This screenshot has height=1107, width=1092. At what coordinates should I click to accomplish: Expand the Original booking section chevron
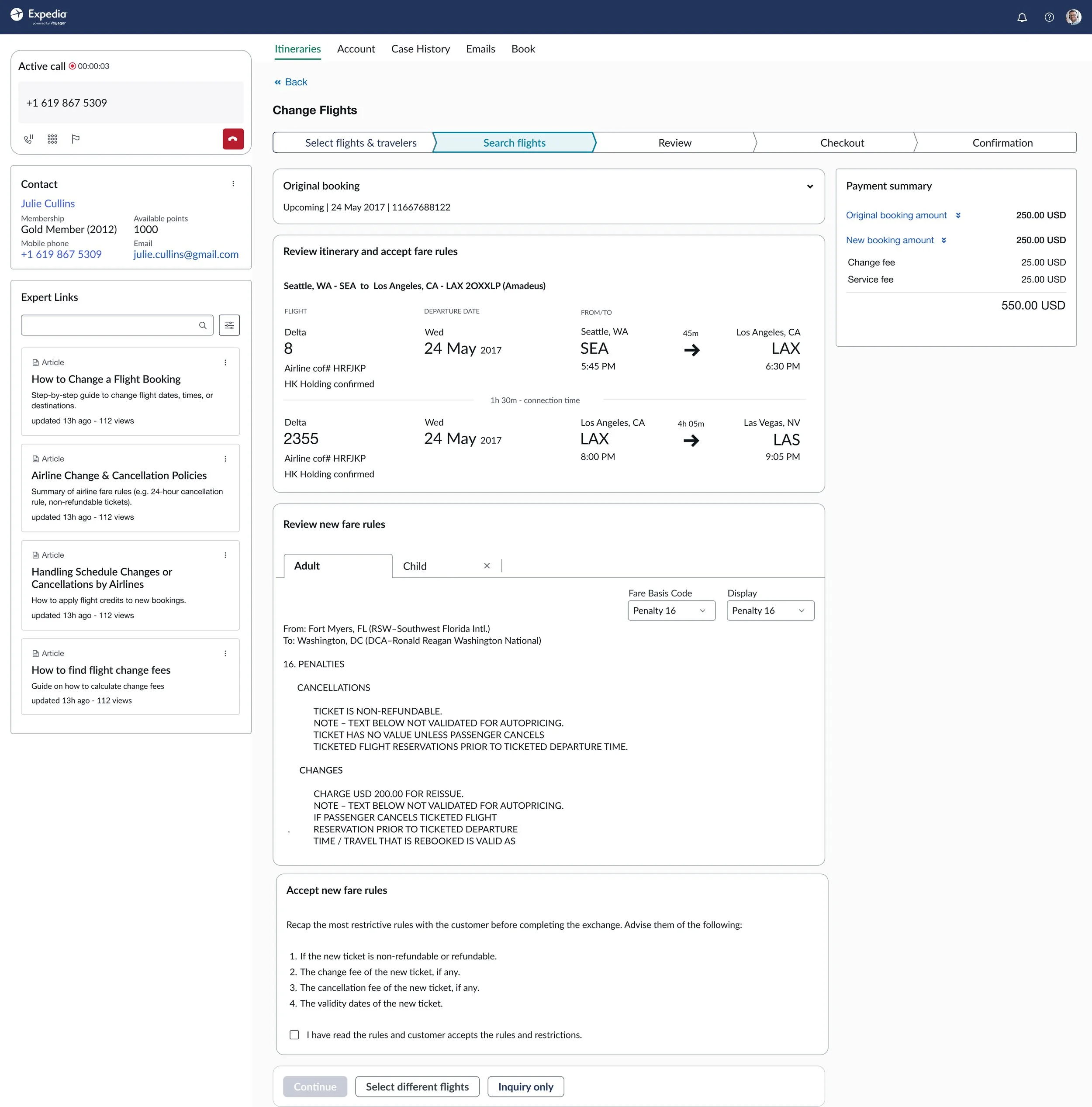click(809, 186)
